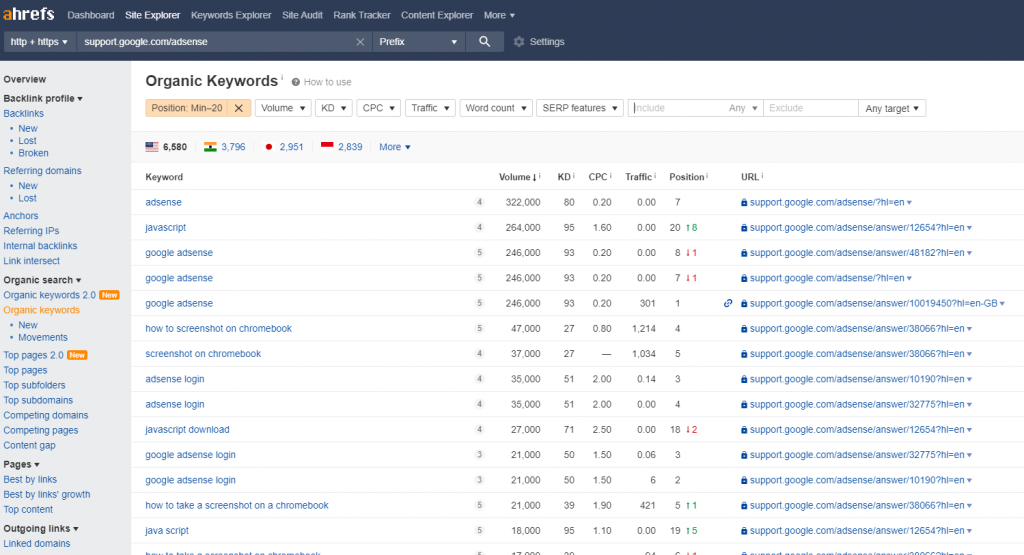The width and height of the screenshot is (1024, 555).
Task: Open the http + https protocol dropdown
Action: [x=39, y=42]
